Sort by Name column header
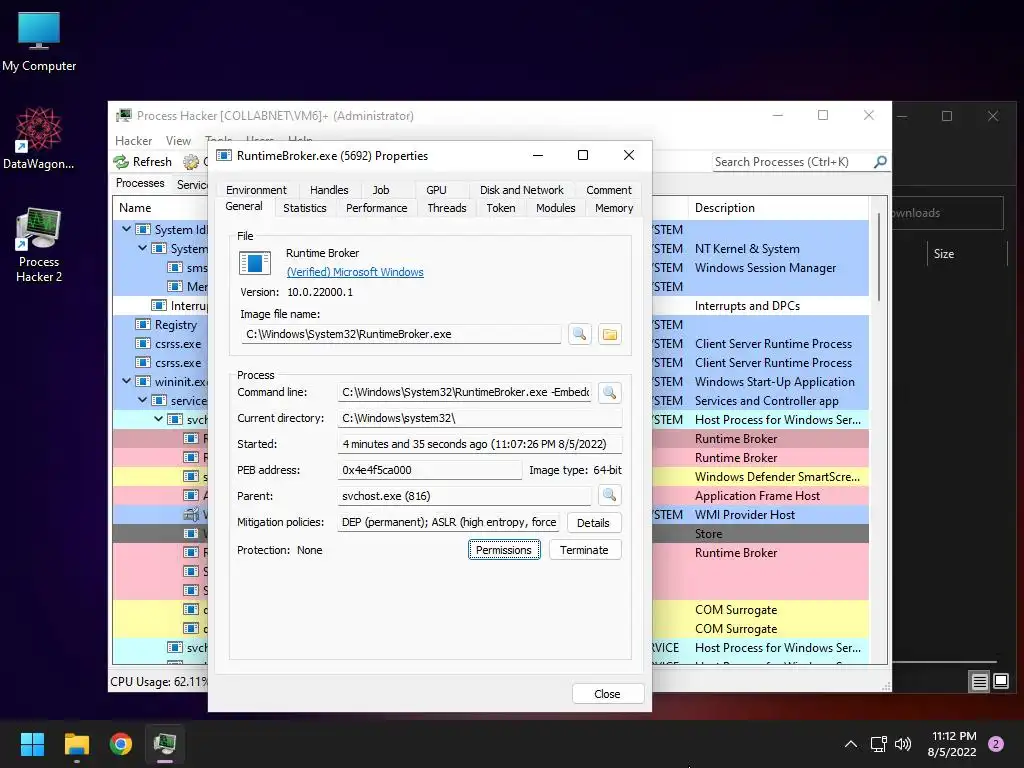The width and height of the screenshot is (1024, 768). [135, 208]
